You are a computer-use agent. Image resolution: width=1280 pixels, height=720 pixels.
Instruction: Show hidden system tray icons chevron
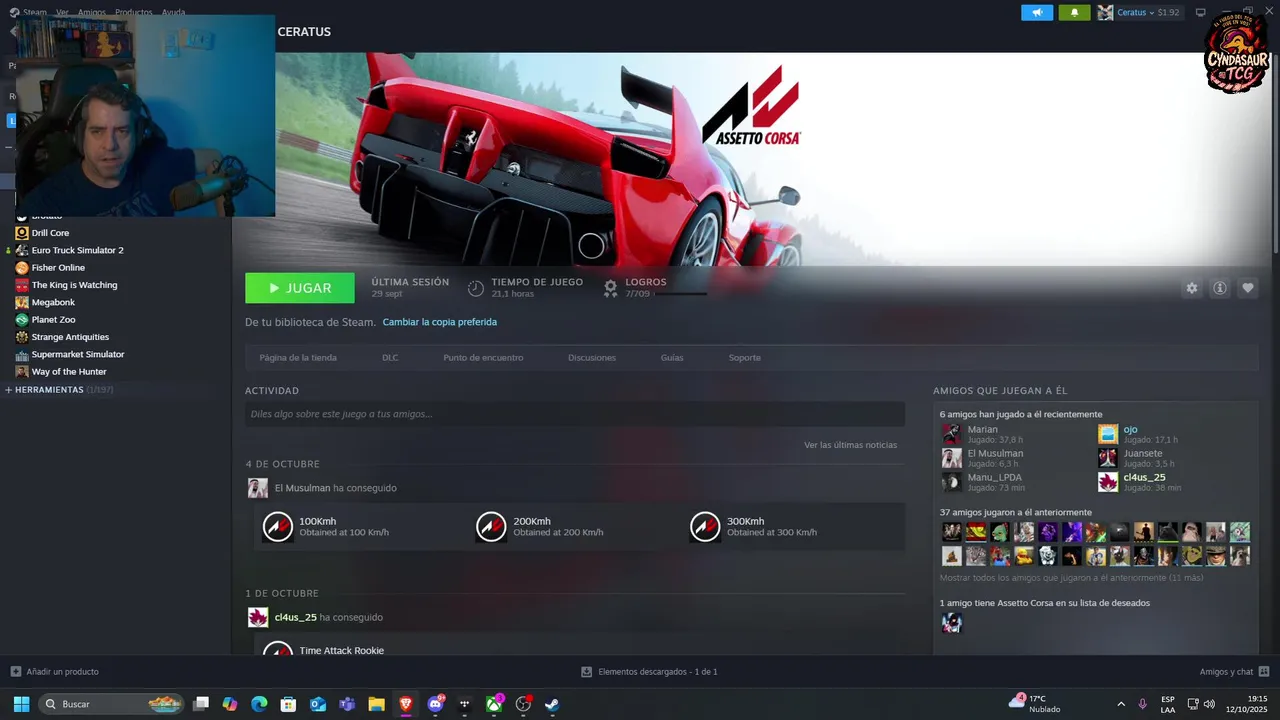pos(1121,704)
